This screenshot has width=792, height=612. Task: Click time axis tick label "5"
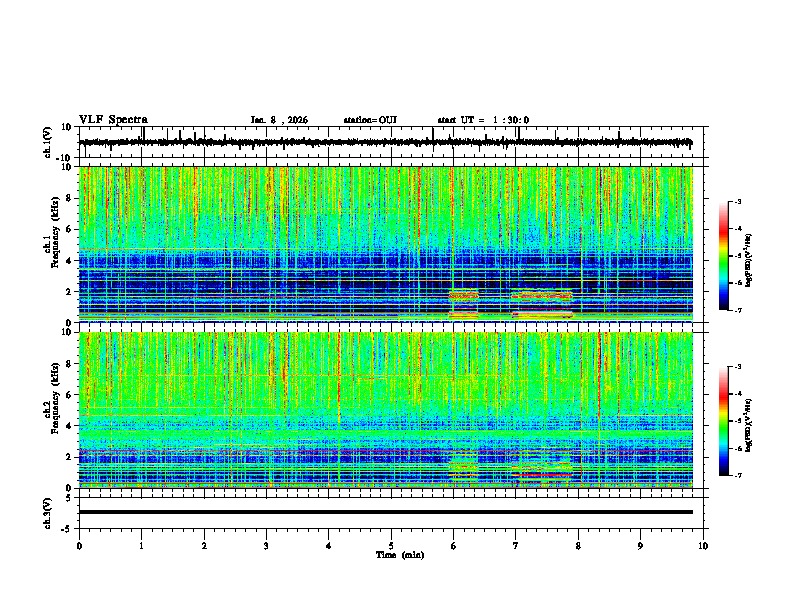pos(391,546)
